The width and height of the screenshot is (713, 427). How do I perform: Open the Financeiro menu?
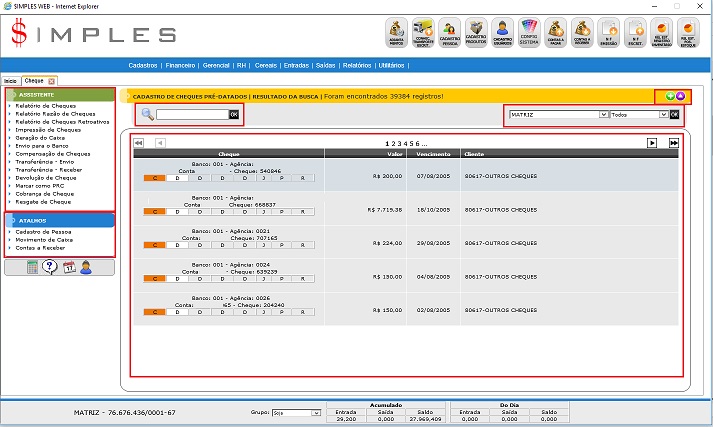(x=180, y=65)
